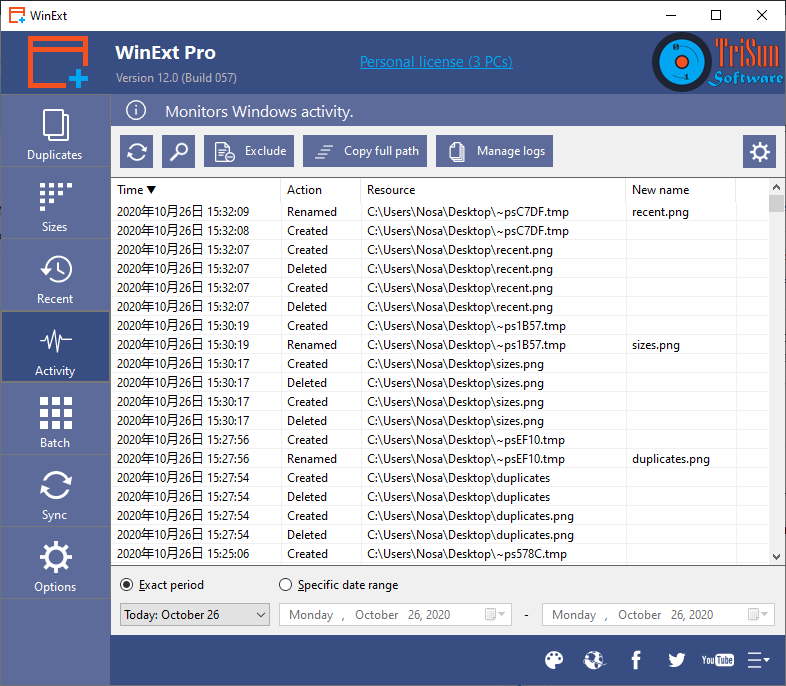The width and height of the screenshot is (786, 686).
Task: Select the 15:27:54 Deleted duplicates.png row
Action: click(440, 535)
